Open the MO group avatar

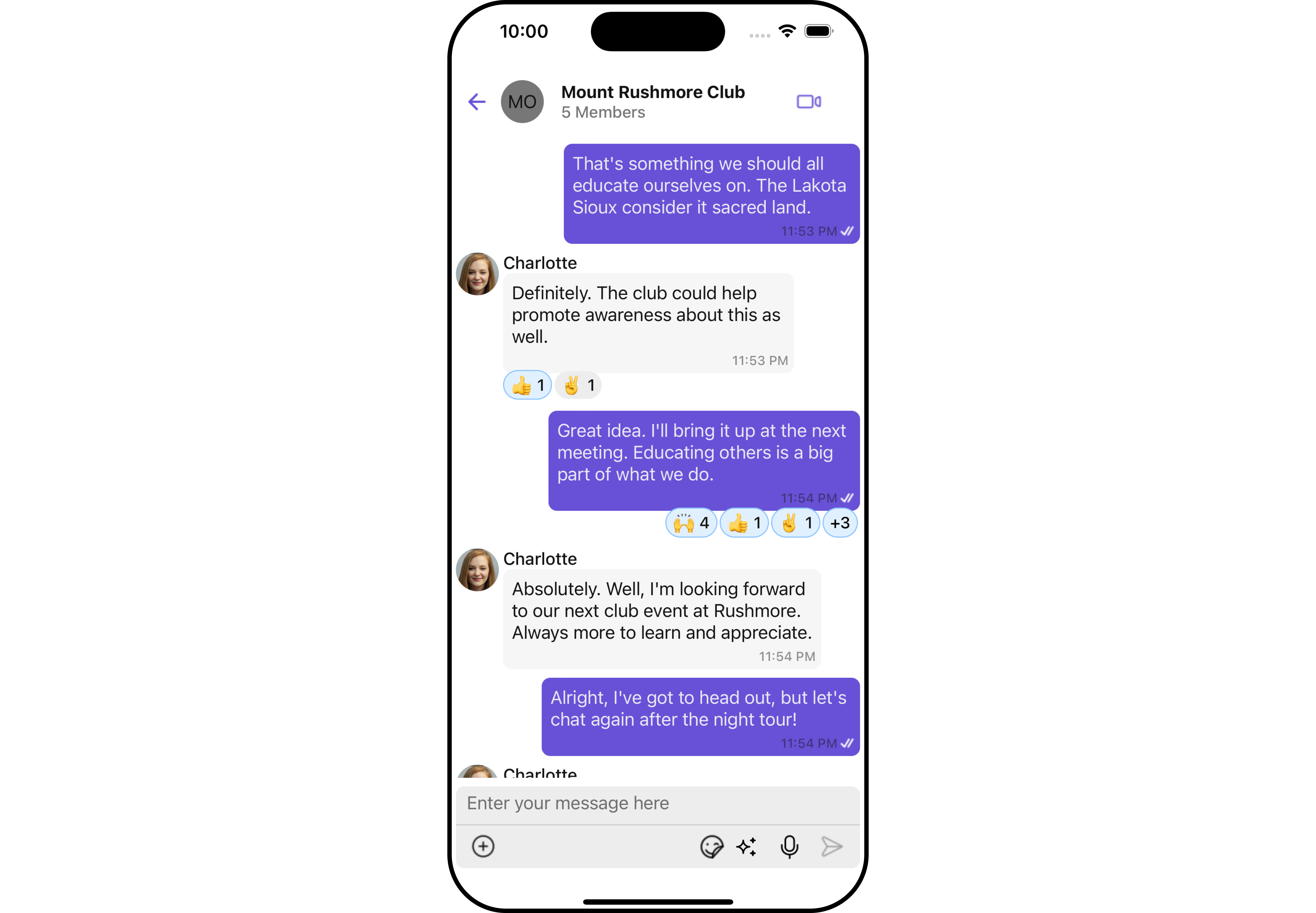(x=522, y=102)
